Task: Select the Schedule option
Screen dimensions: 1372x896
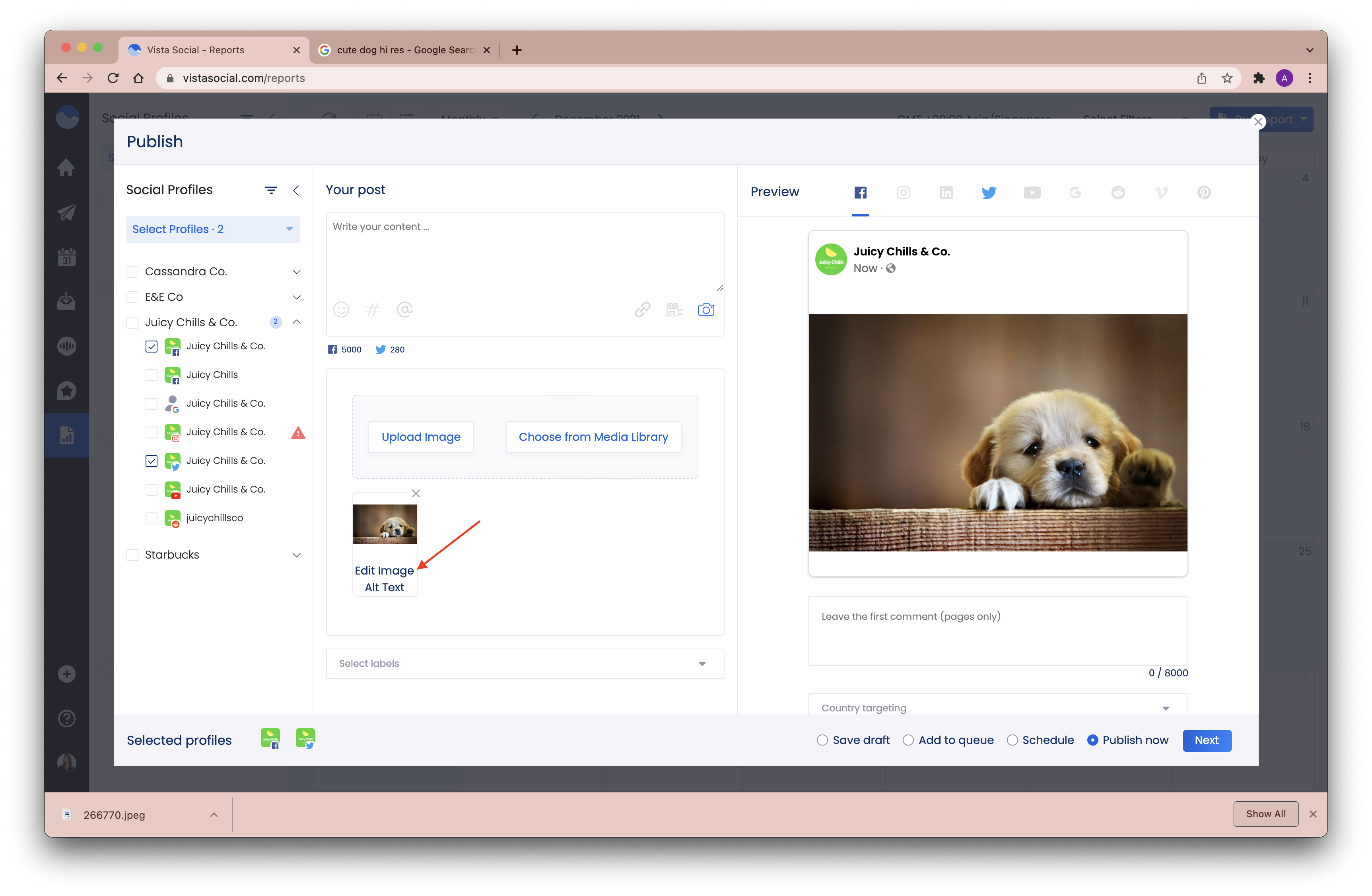Action: point(1012,740)
